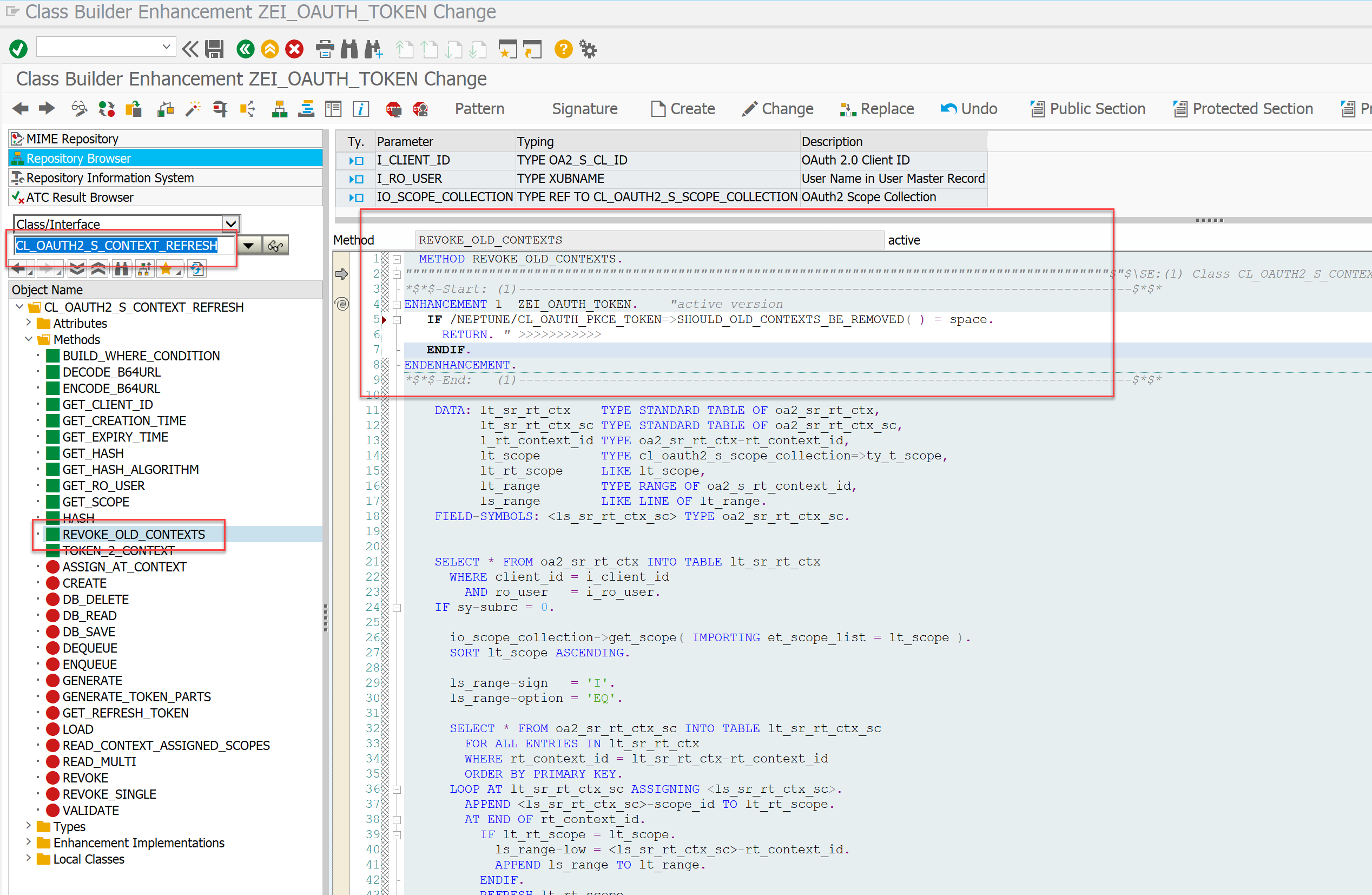Go back using the green Back icon
Image resolution: width=1372 pixels, height=895 pixels.
click(x=245, y=49)
